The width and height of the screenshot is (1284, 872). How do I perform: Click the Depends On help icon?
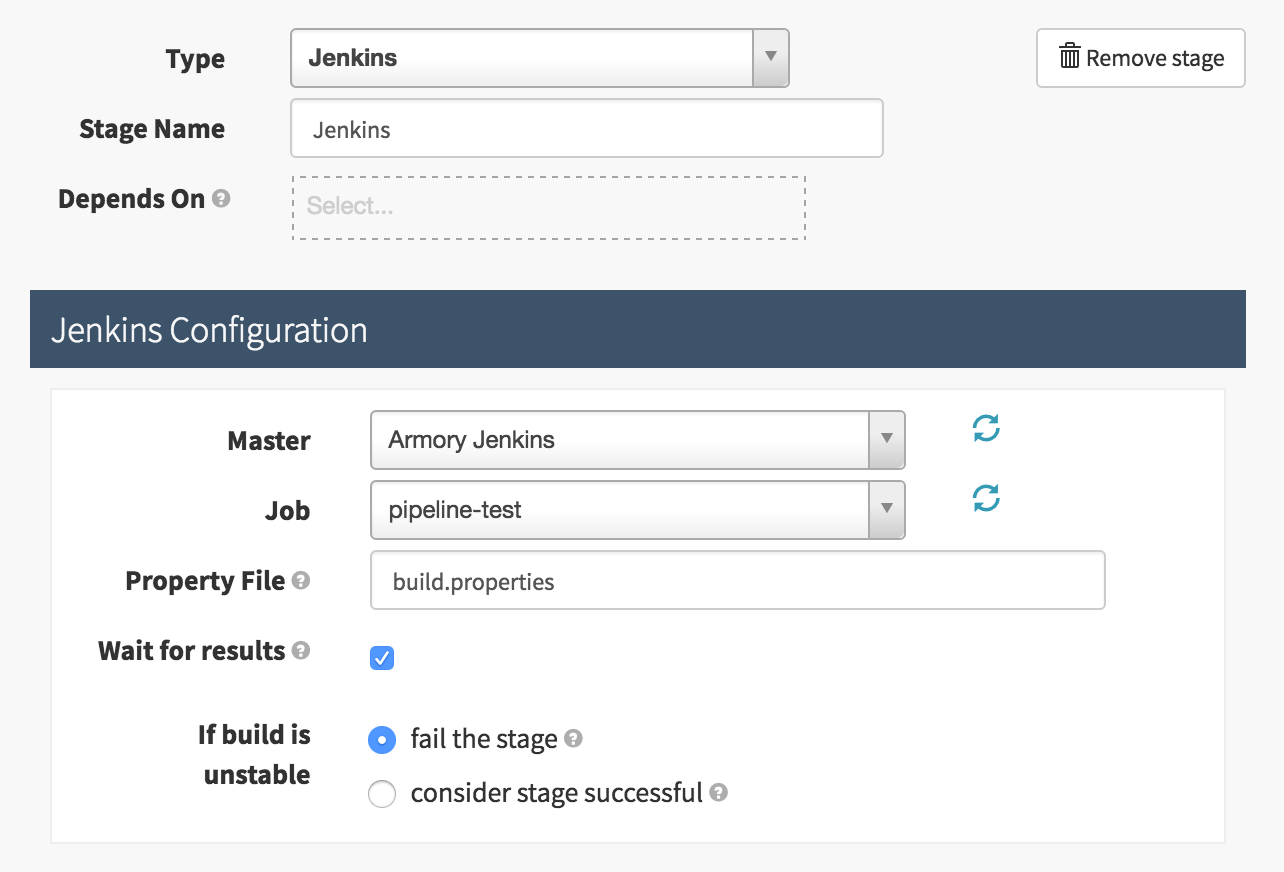(221, 198)
